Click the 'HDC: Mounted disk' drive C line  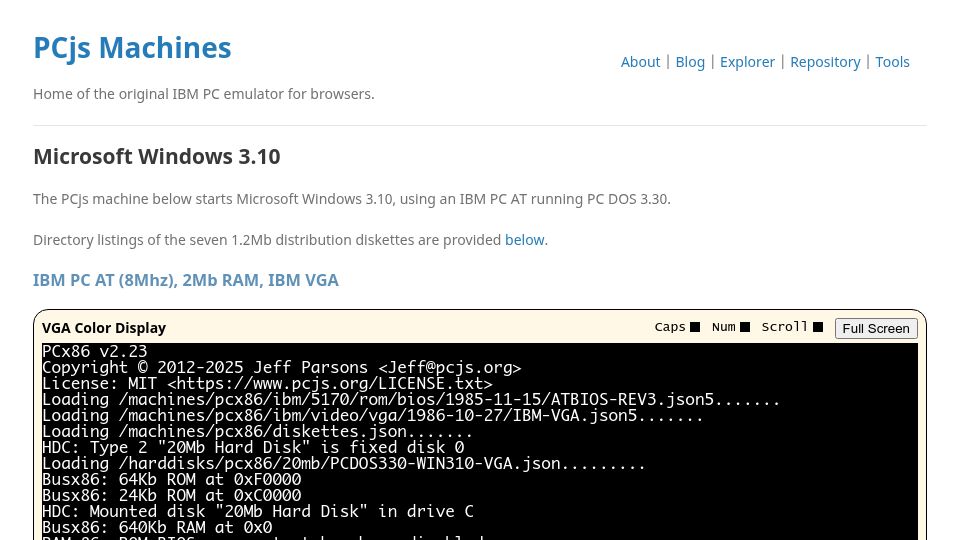point(258,511)
